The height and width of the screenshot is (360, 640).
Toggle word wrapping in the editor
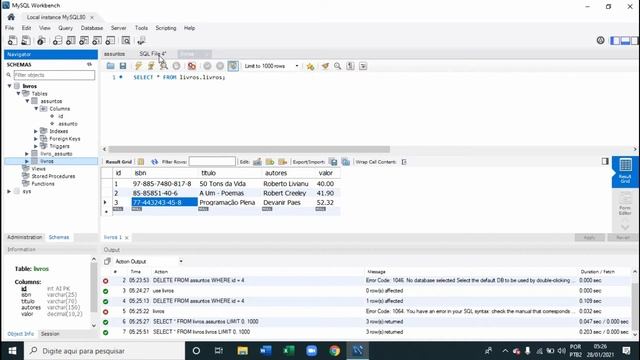point(363,66)
